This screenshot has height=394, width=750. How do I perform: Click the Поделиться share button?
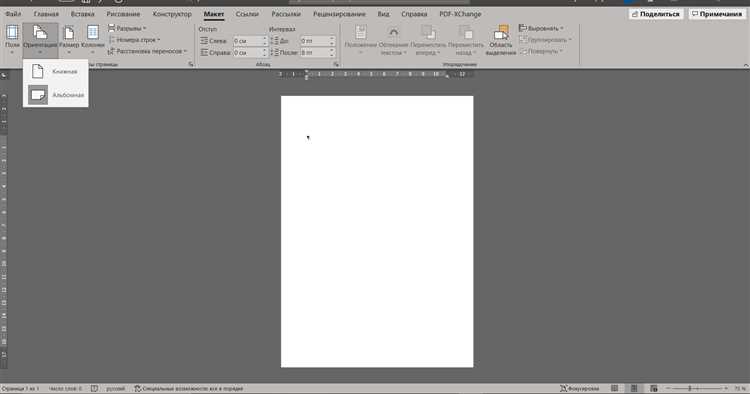(x=656, y=14)
